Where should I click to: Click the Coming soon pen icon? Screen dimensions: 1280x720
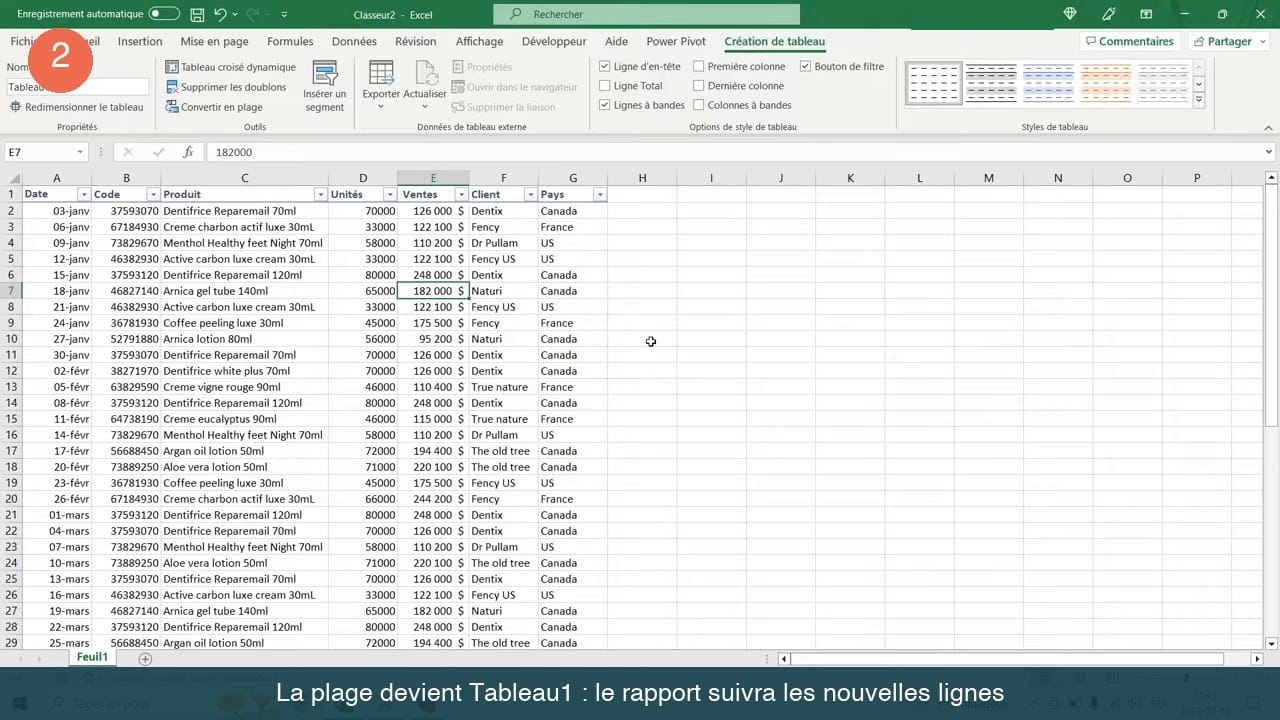pyautogui.click(x=1108, y=14)
